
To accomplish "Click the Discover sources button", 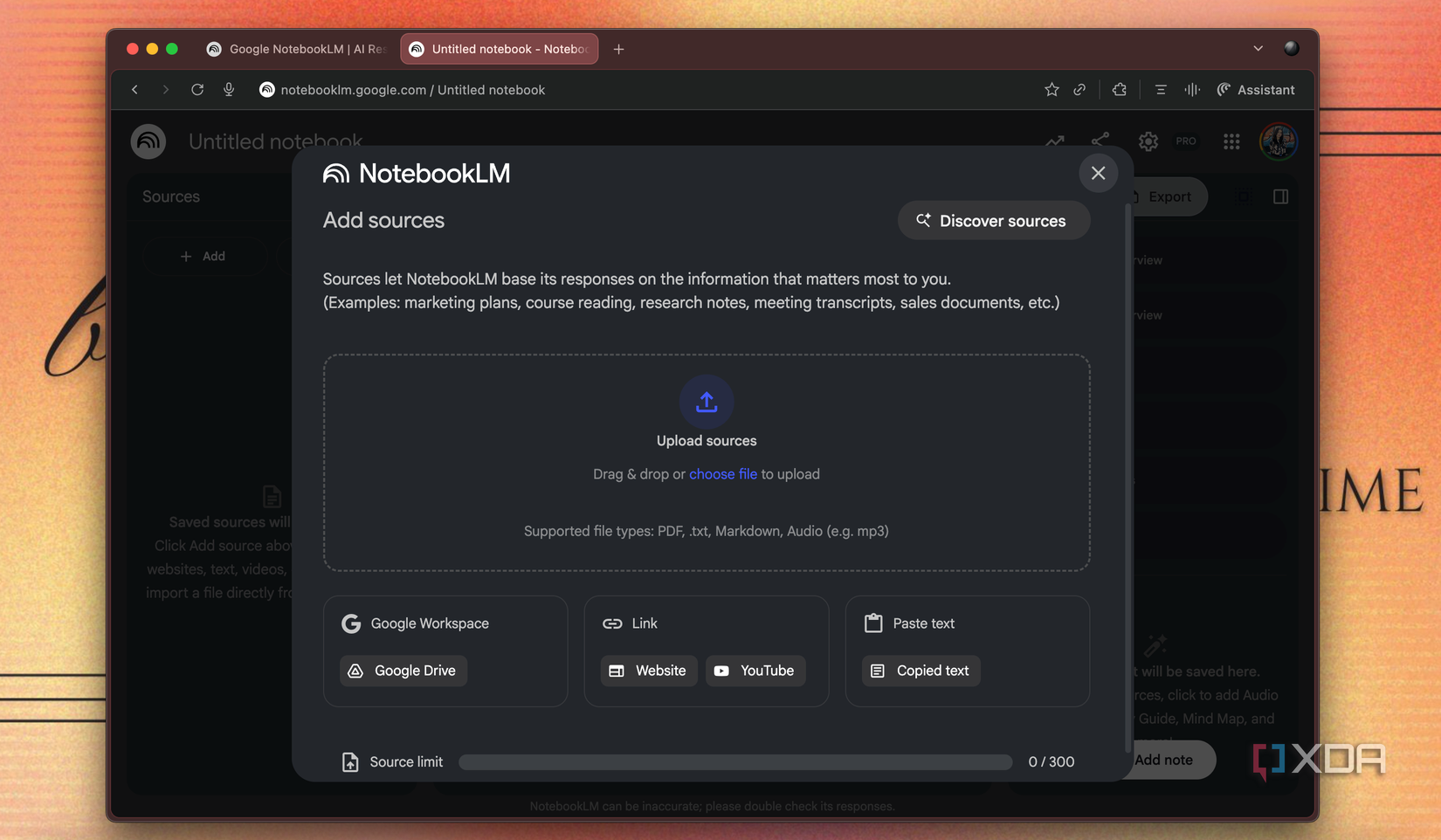I will point(993,220).
